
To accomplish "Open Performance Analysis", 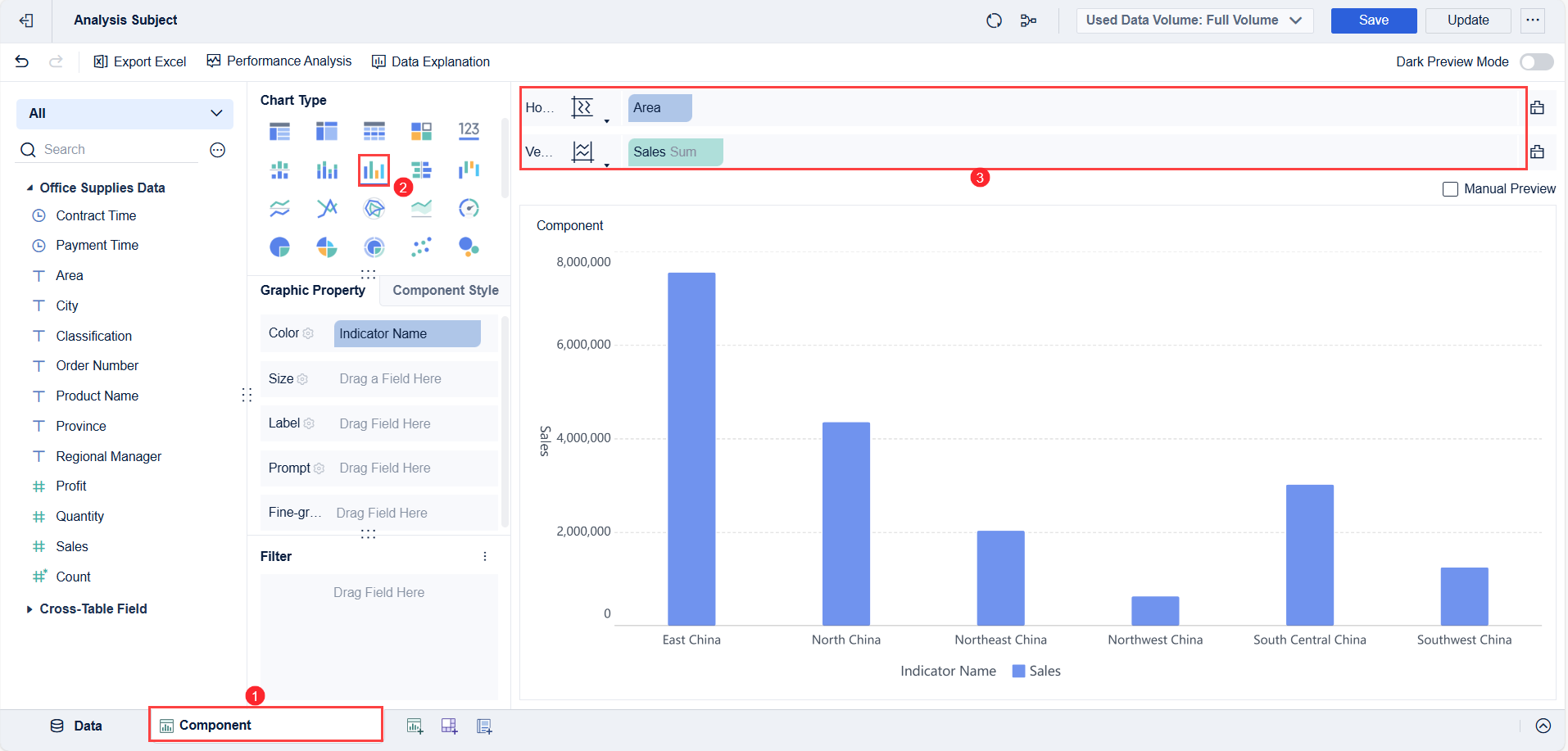I will 279,61.
